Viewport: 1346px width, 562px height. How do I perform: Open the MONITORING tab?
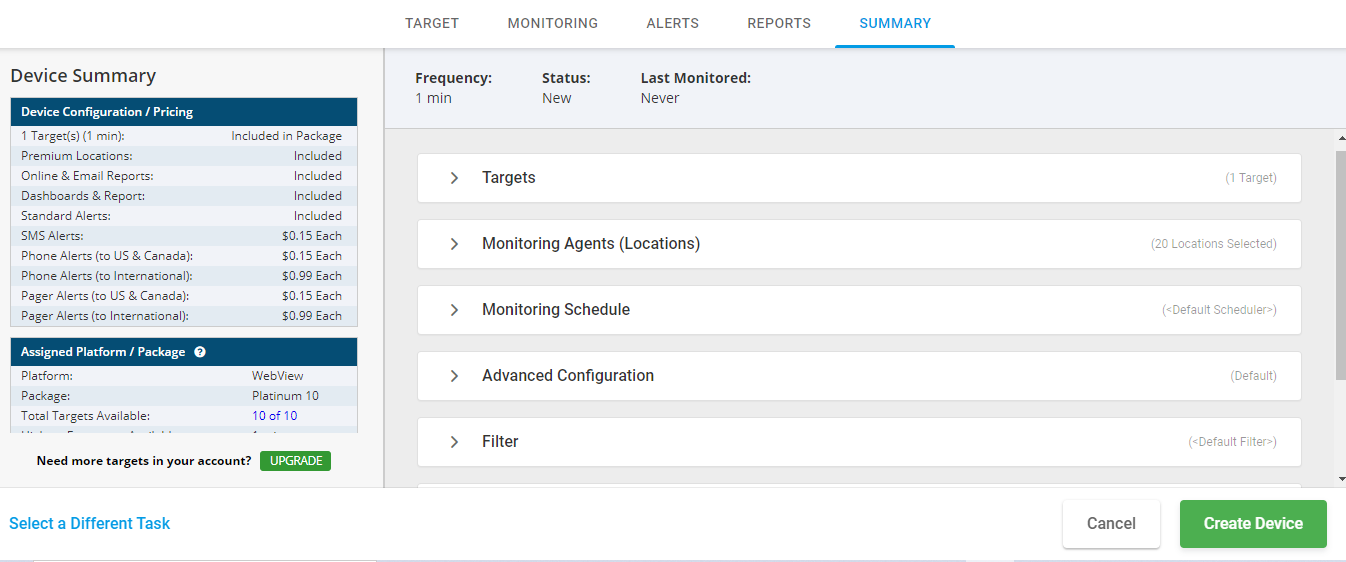coord(553,23)
